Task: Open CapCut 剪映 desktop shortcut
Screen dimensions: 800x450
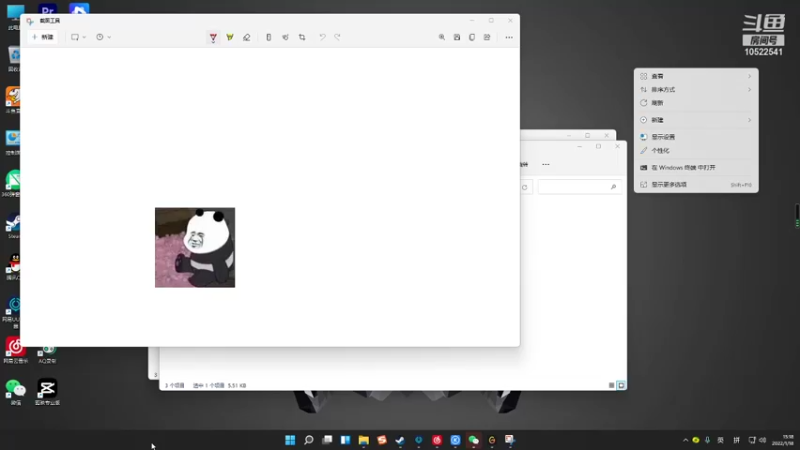Action: tap(47, 392)
